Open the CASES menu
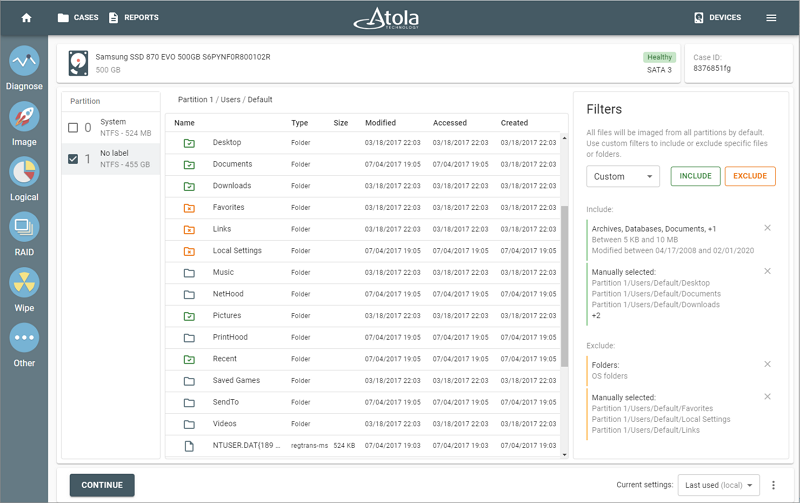This screenshot has width=800, height=503. (x=78, y=18)
